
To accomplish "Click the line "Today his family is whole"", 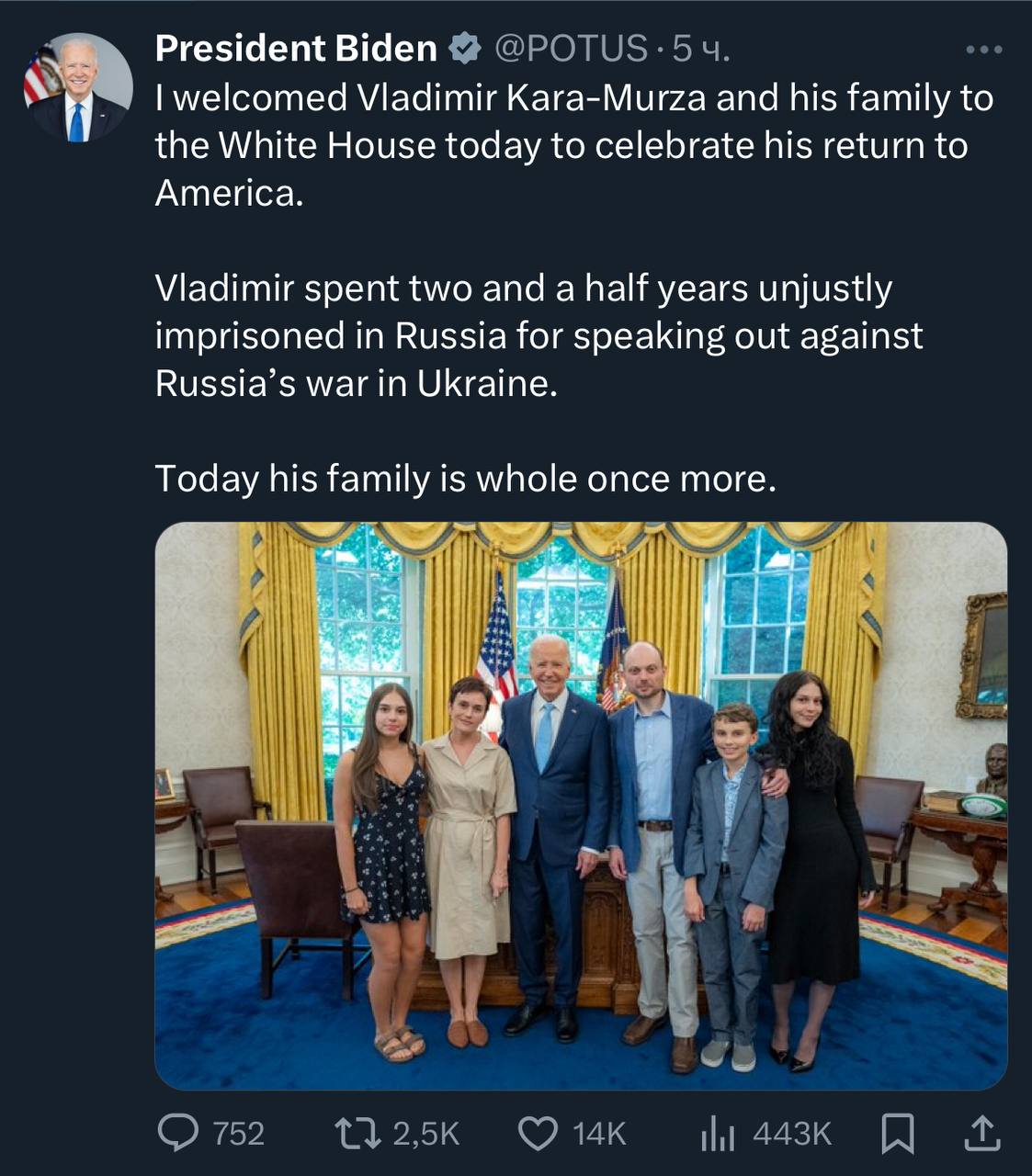I will coord(465,479).
